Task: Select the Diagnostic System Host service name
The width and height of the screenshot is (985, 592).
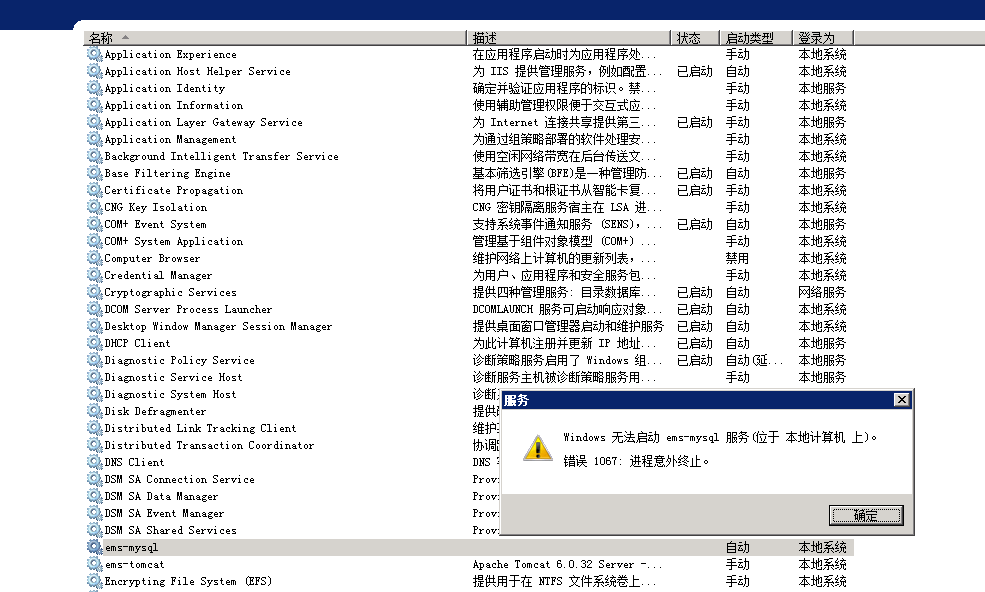Action: 170,394
